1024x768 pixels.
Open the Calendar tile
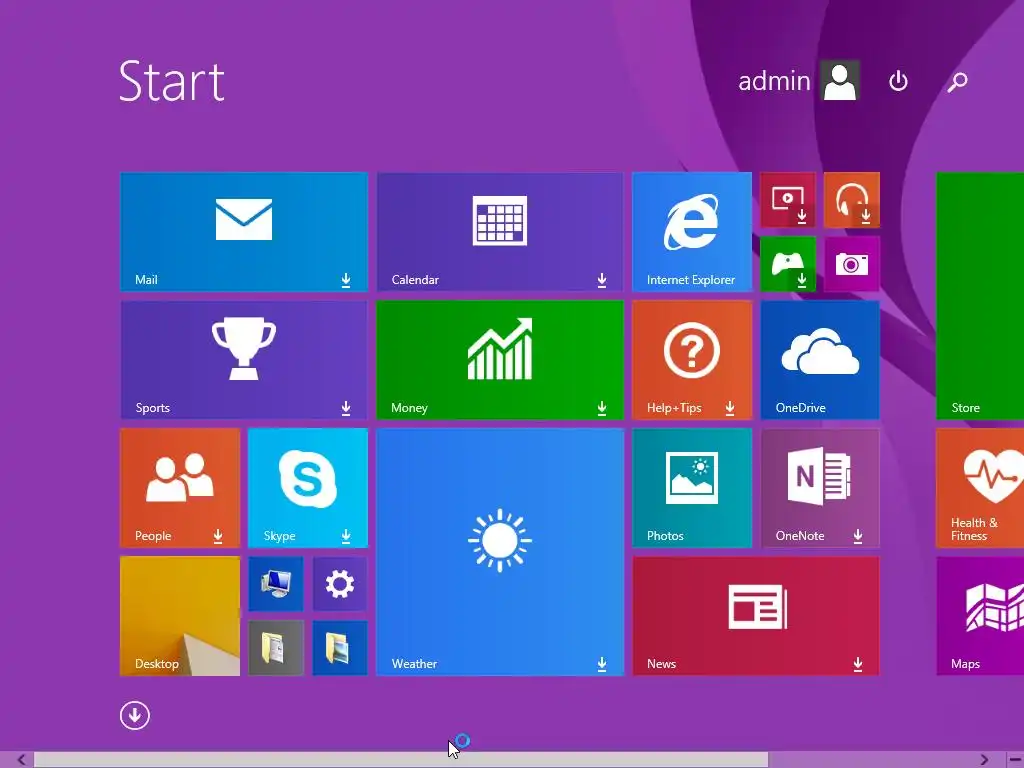500,231
